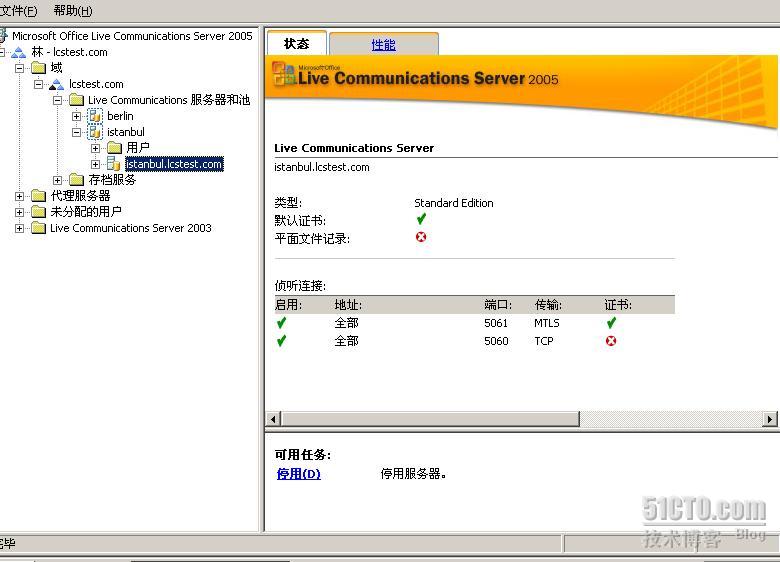Click the berlin server pool icon
This screenshot has height=562, width=780.
(x=95, y=116)
